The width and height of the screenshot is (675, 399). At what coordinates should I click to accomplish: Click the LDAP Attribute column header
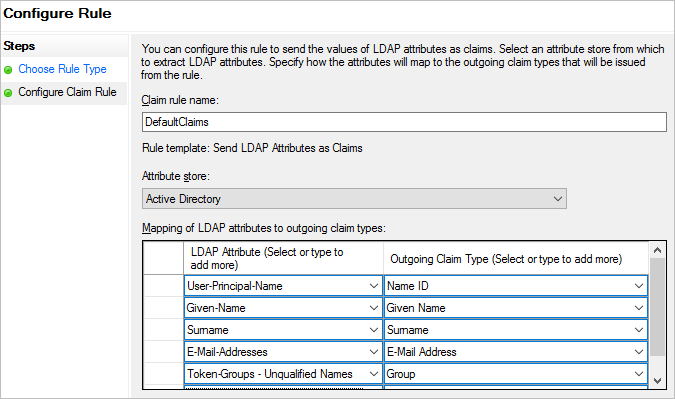283,258
